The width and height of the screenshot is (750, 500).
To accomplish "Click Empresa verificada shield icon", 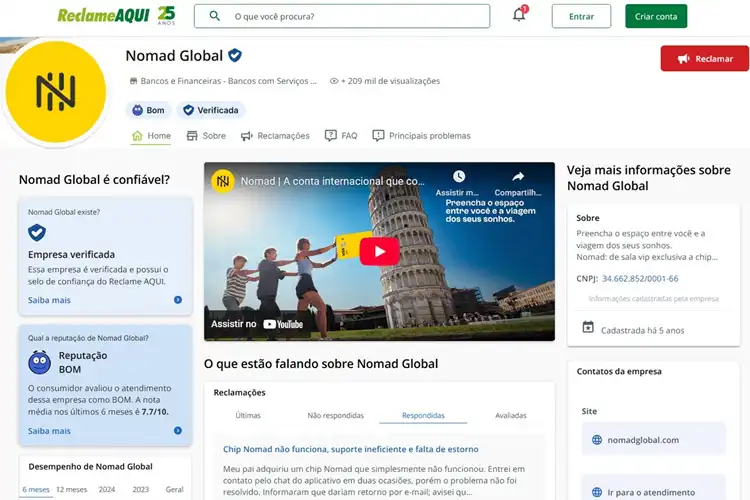I will (x=37, y=233).
